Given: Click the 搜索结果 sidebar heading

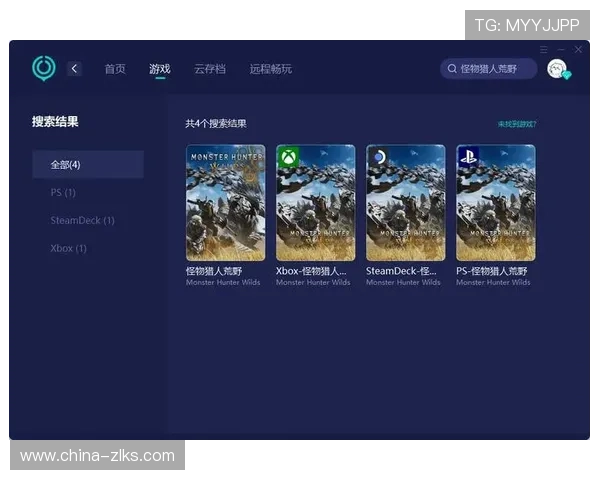Looking at the screenshot, I should pyautogui.click(x=55, y=122).
